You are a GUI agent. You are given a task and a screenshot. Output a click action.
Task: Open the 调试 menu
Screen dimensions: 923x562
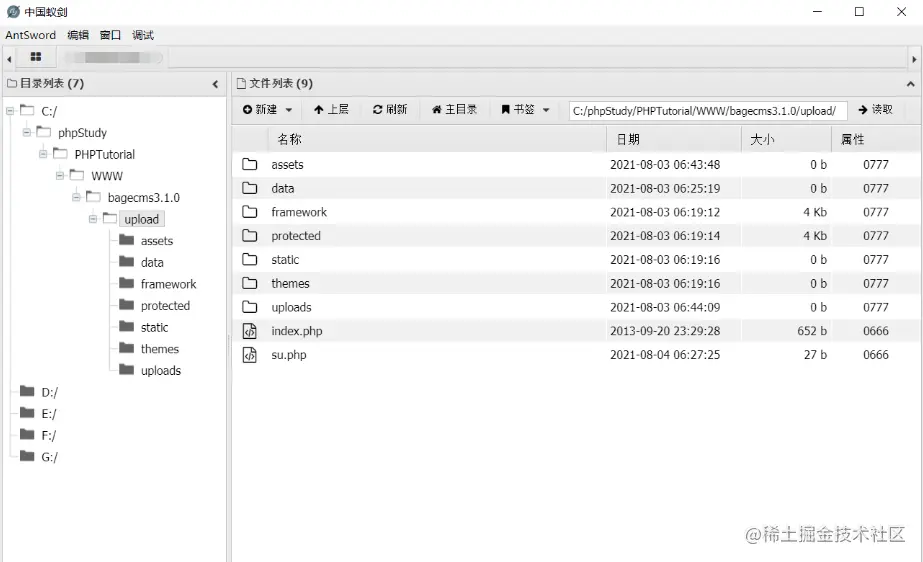(x=142, y=35)
